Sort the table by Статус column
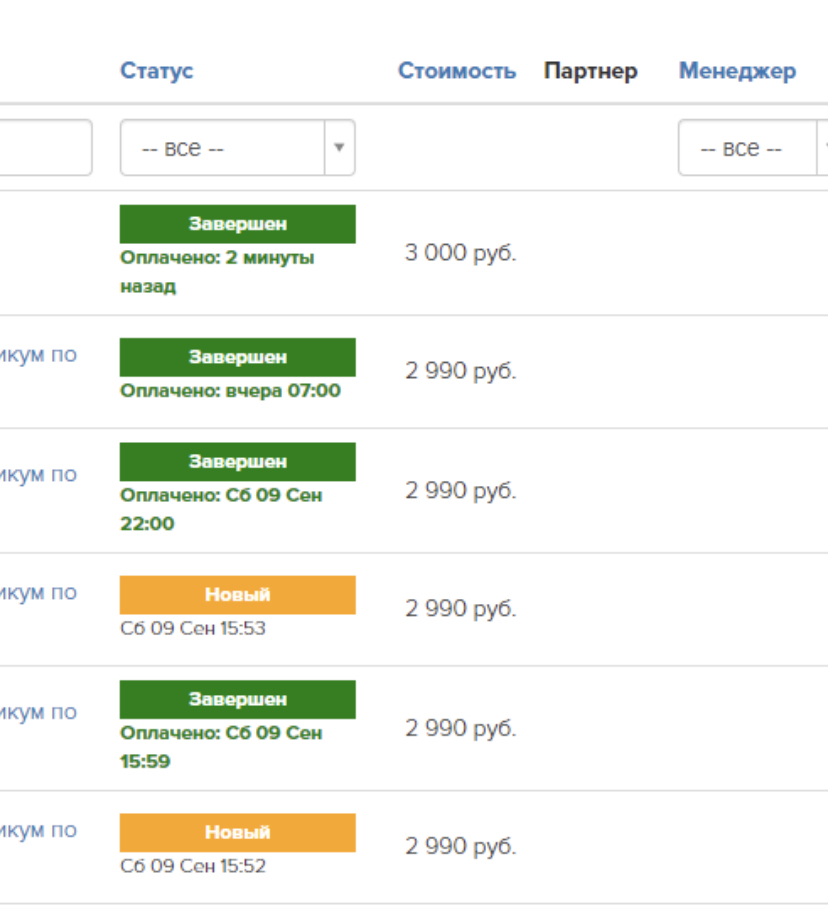This screenshot has height=909, width=828. (157, 71)
